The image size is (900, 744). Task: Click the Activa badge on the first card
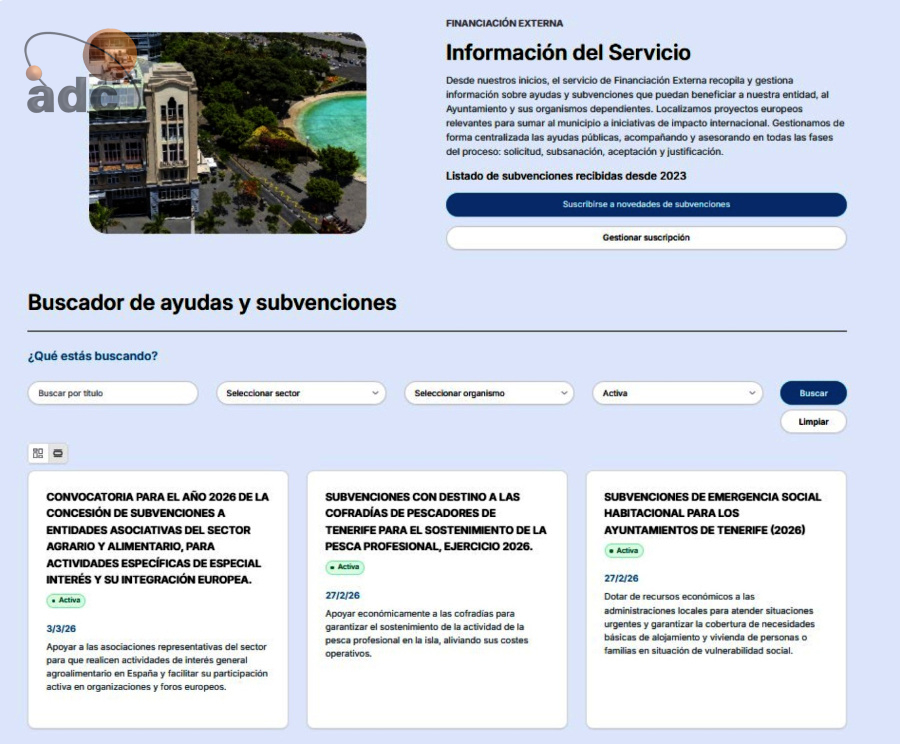64,600
